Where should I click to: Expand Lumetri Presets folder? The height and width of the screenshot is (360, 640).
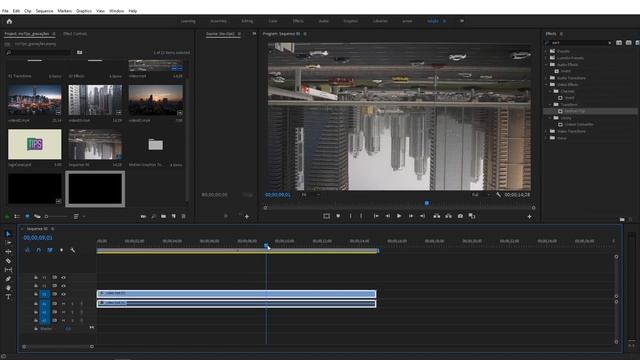[x=546, y=58]
